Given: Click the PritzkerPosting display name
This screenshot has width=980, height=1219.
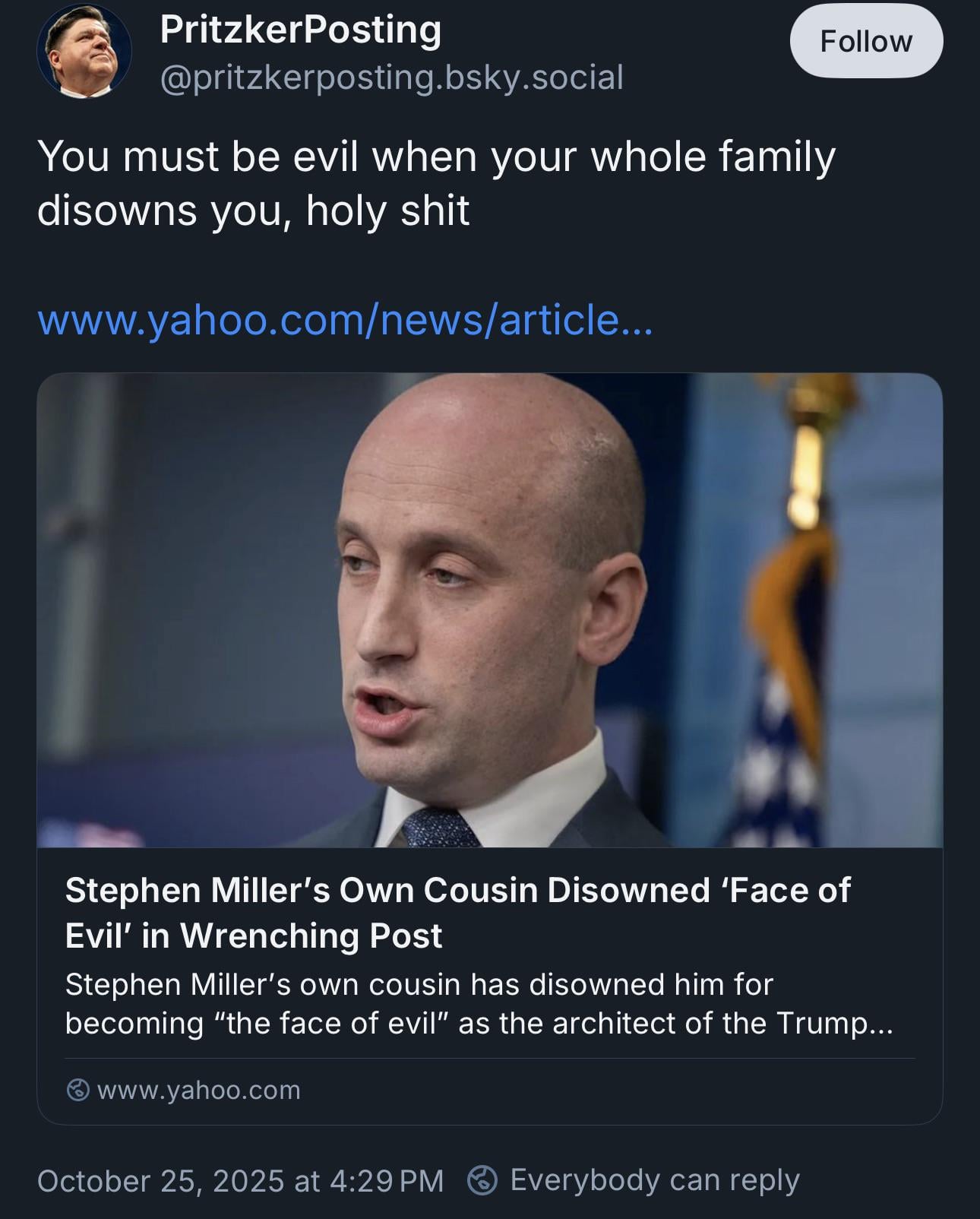Looking at the screenshot, I should tap(300, 30).
